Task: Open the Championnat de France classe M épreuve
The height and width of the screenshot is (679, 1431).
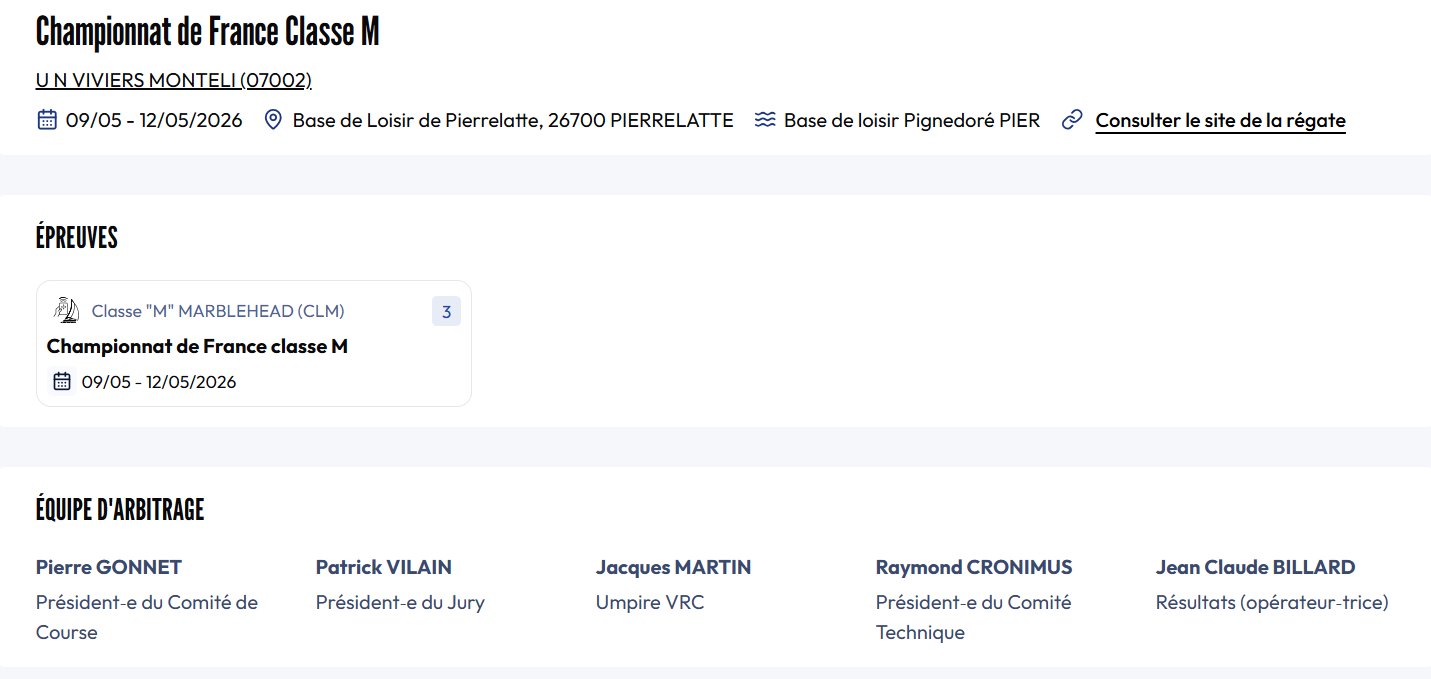Action: click(x=197, y=347)
